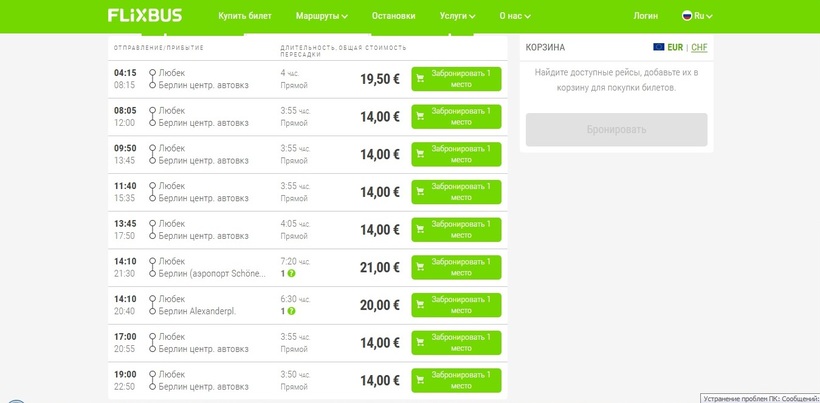This screenshot has height=403, width=820.
Task: Click the disabled Бронировать basket button
Action: coord(616,130)
